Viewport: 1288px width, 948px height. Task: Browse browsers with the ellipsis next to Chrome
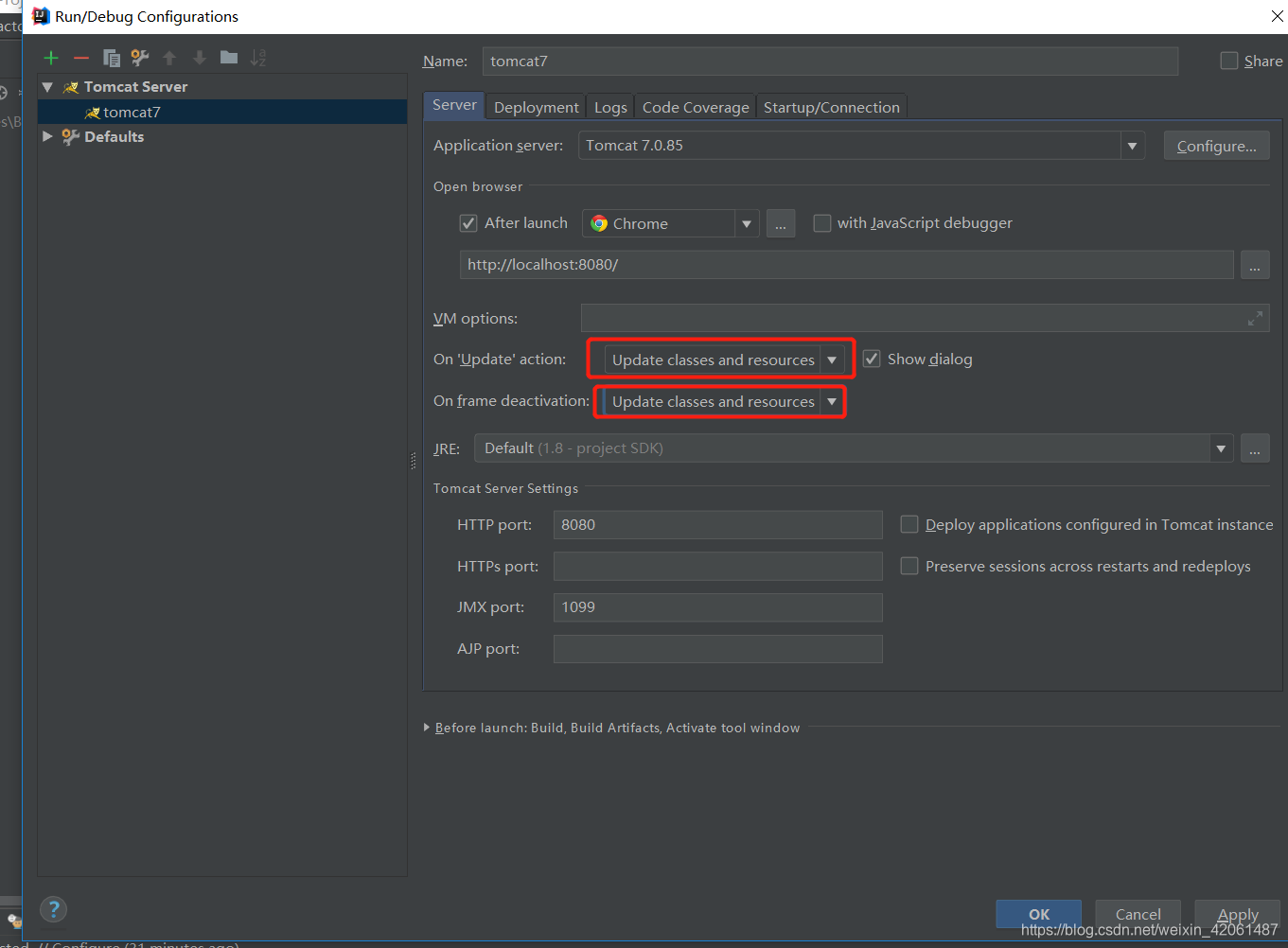781,223
